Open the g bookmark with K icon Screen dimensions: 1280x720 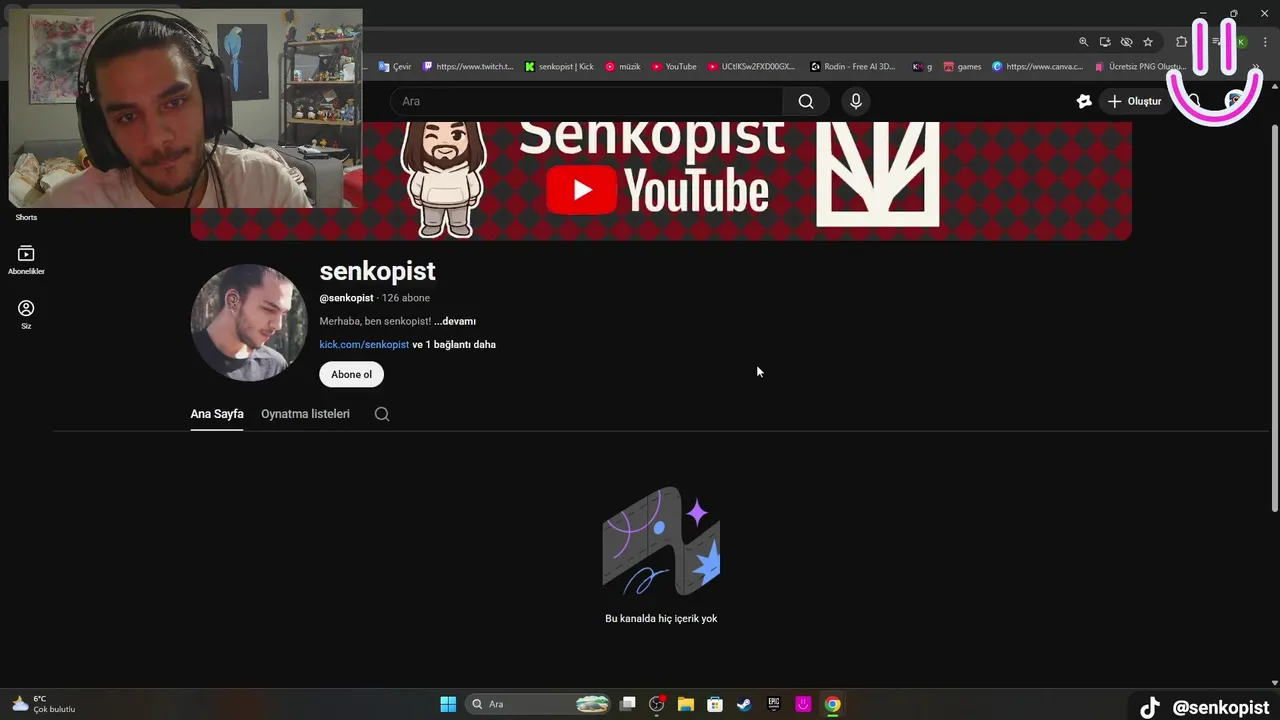(x=922, y=67)
